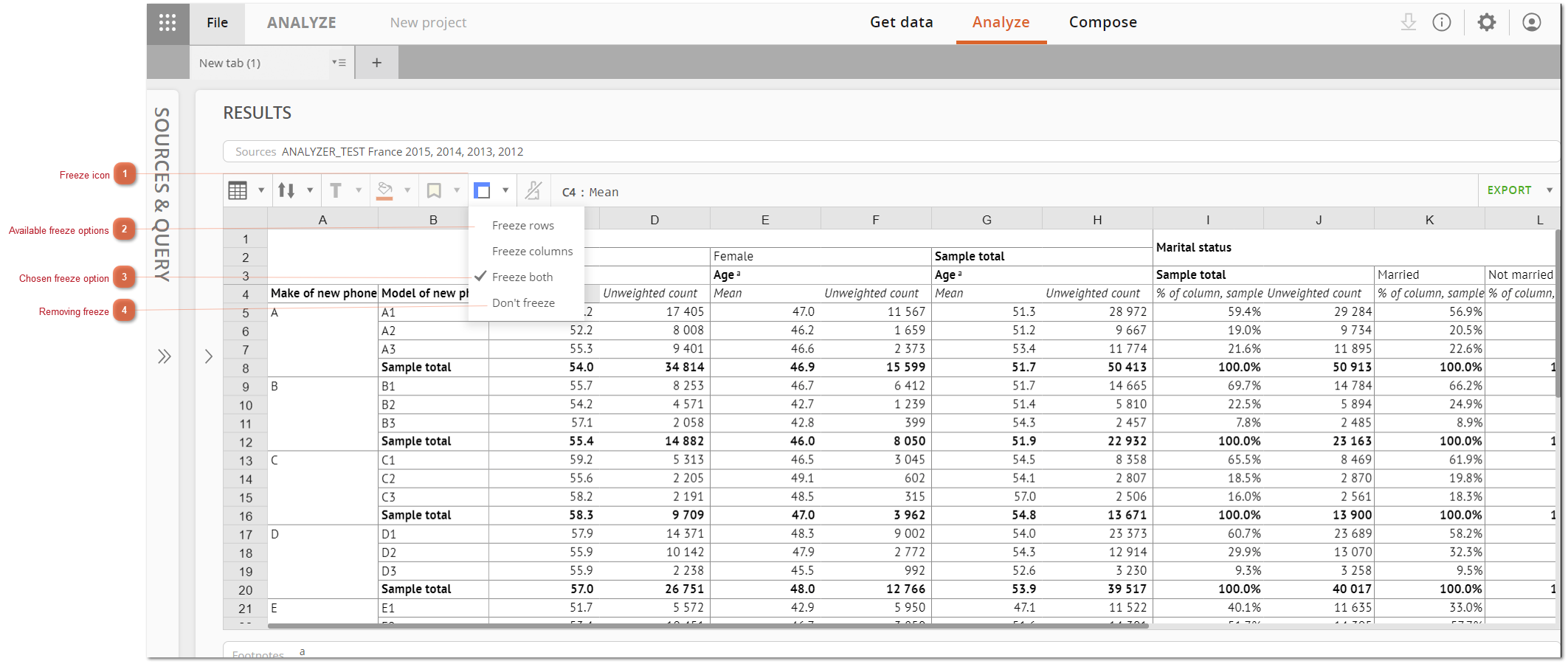Click the vertical scrollbar of the table
Screen dimensions: 1568x664
(1558, 314)
